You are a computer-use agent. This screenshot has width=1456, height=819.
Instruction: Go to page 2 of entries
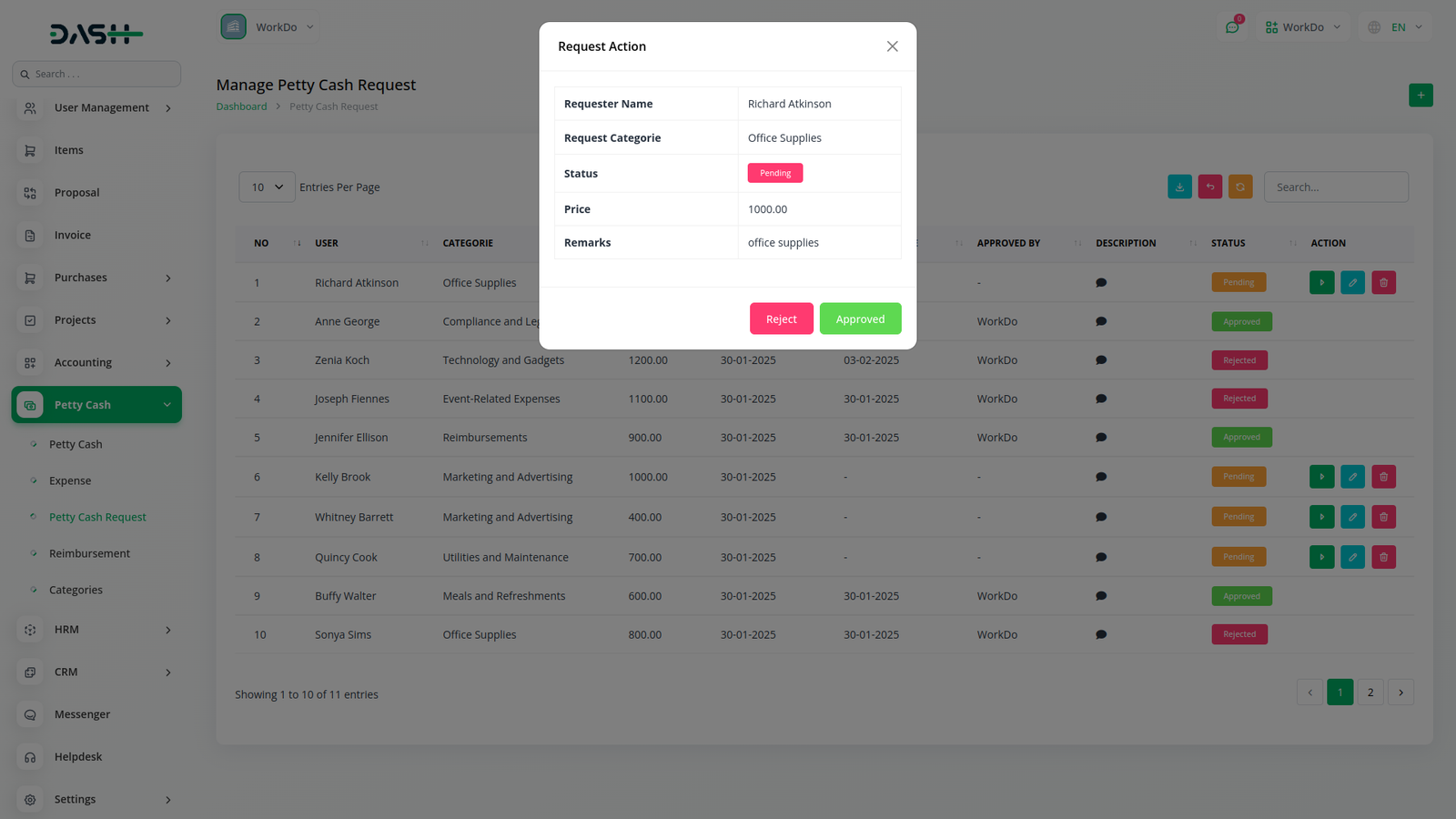[1370, 693]
